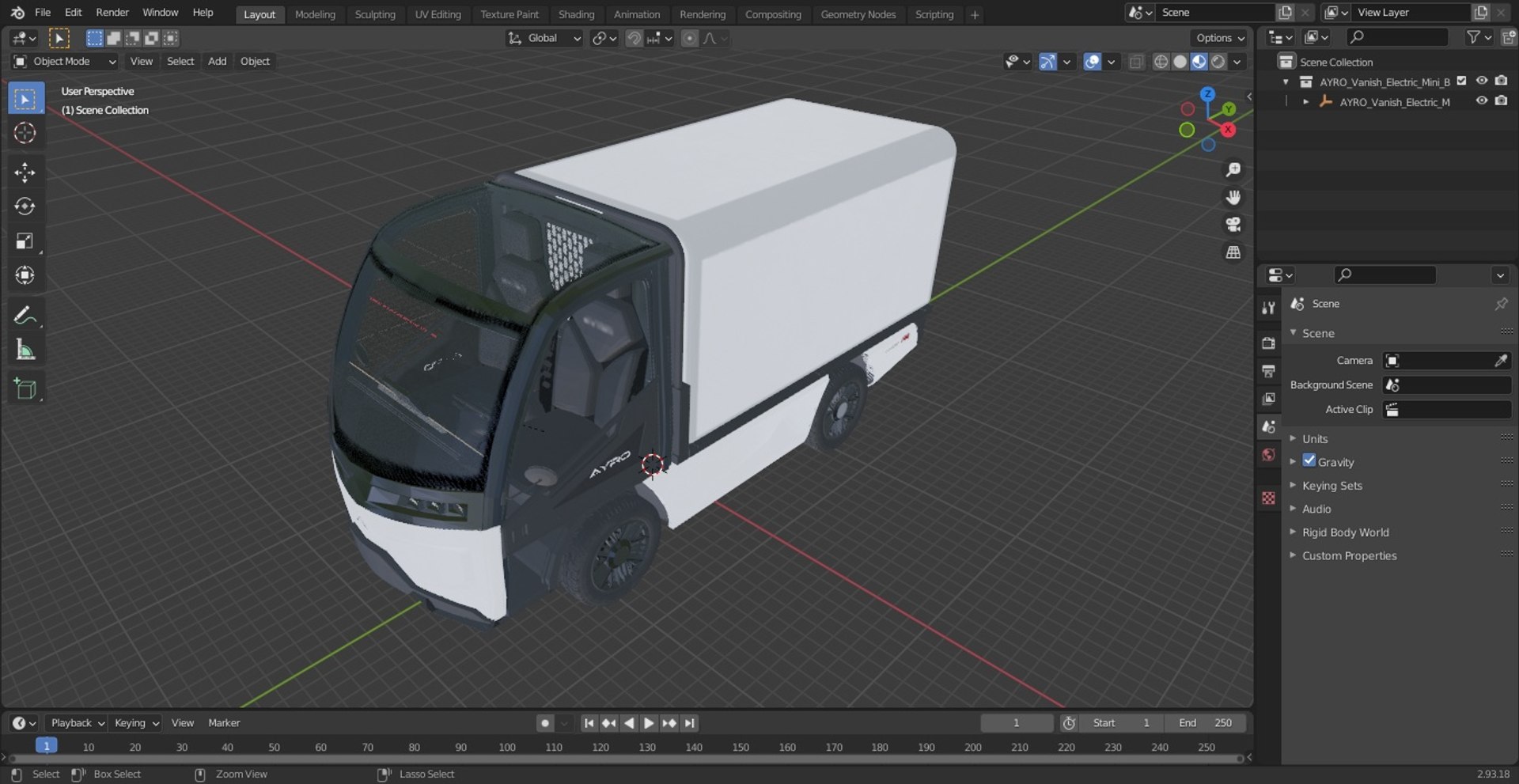
Task: Toggle the Gravity checkbox
Action: tap(1309, 460)
